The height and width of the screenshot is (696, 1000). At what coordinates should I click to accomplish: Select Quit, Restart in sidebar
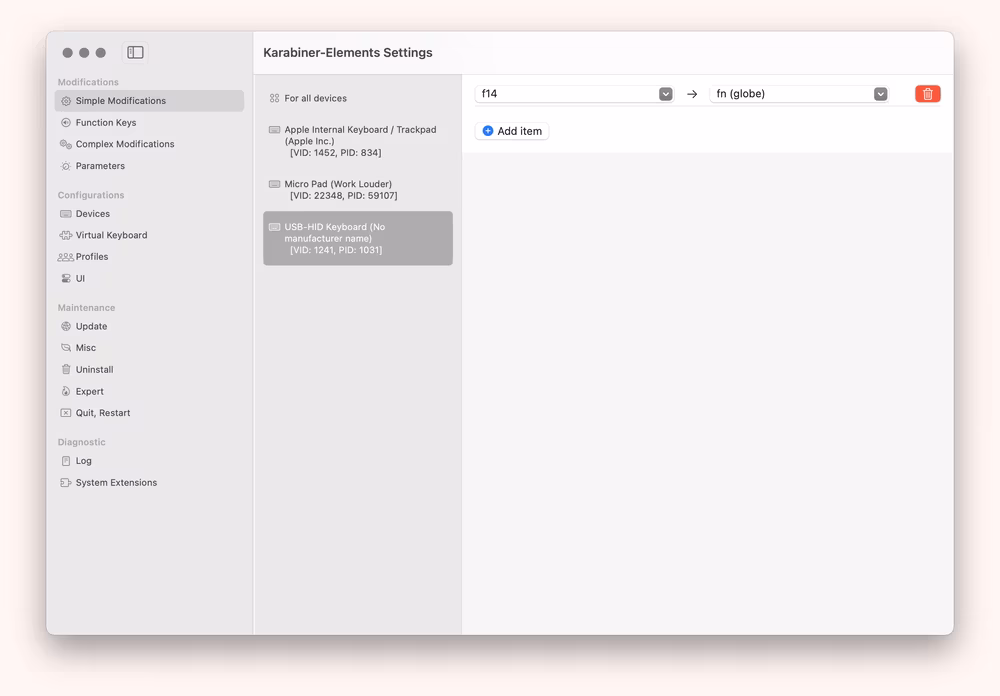102,413
